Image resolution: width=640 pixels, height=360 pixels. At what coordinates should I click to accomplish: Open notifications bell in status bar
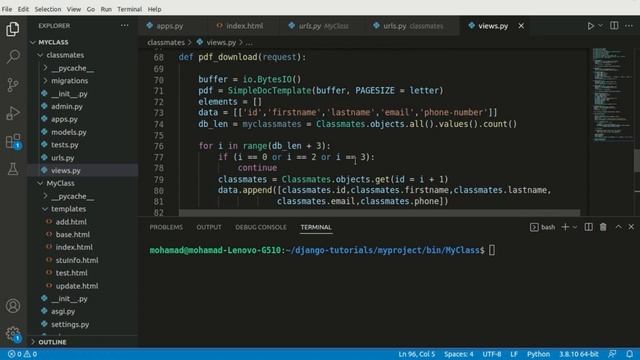coord(629,354)
